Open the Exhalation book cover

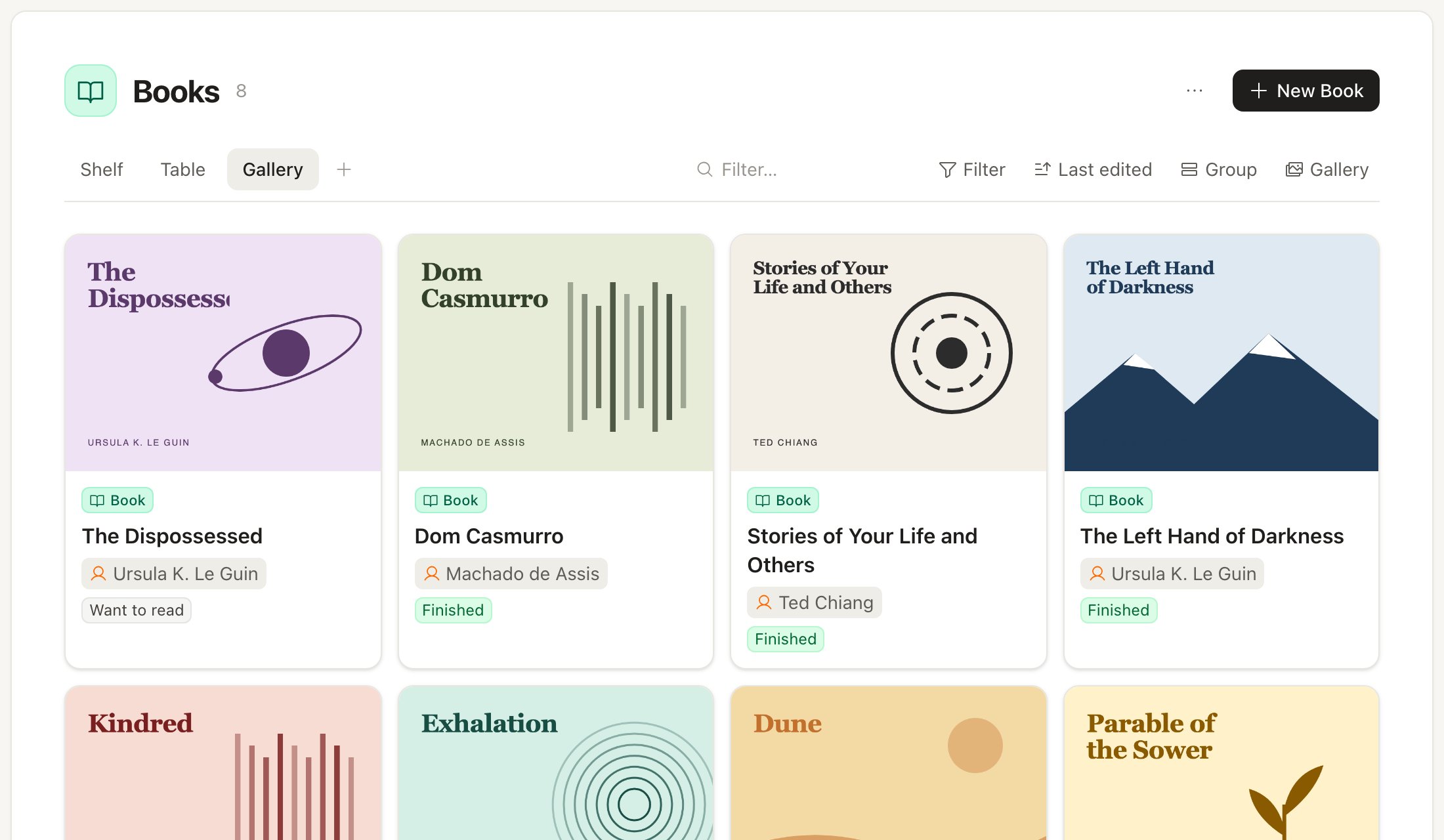(x=556, y=763)
